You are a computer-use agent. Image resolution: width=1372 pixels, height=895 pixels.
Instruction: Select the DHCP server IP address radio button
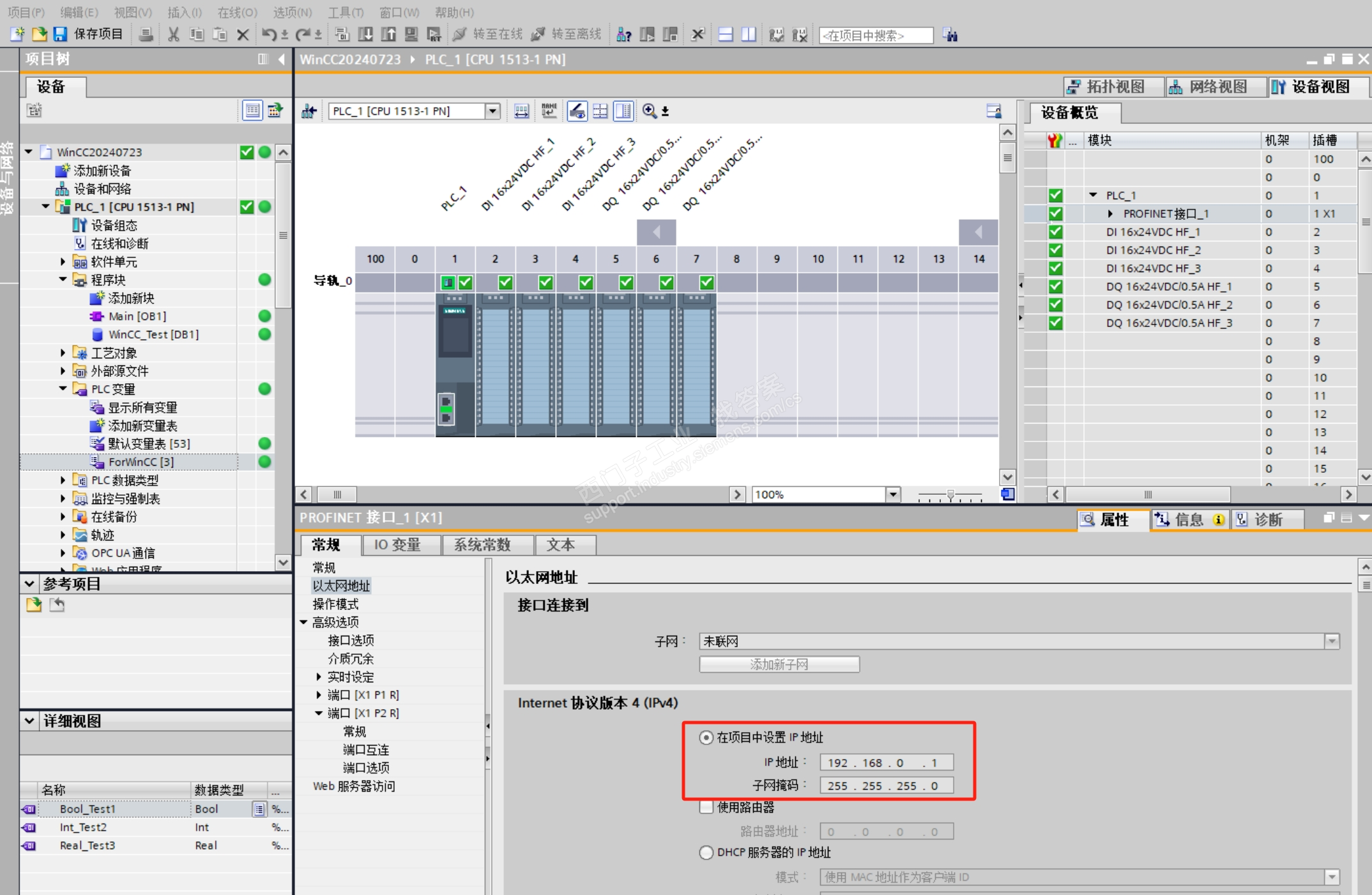tap(706, 853)
